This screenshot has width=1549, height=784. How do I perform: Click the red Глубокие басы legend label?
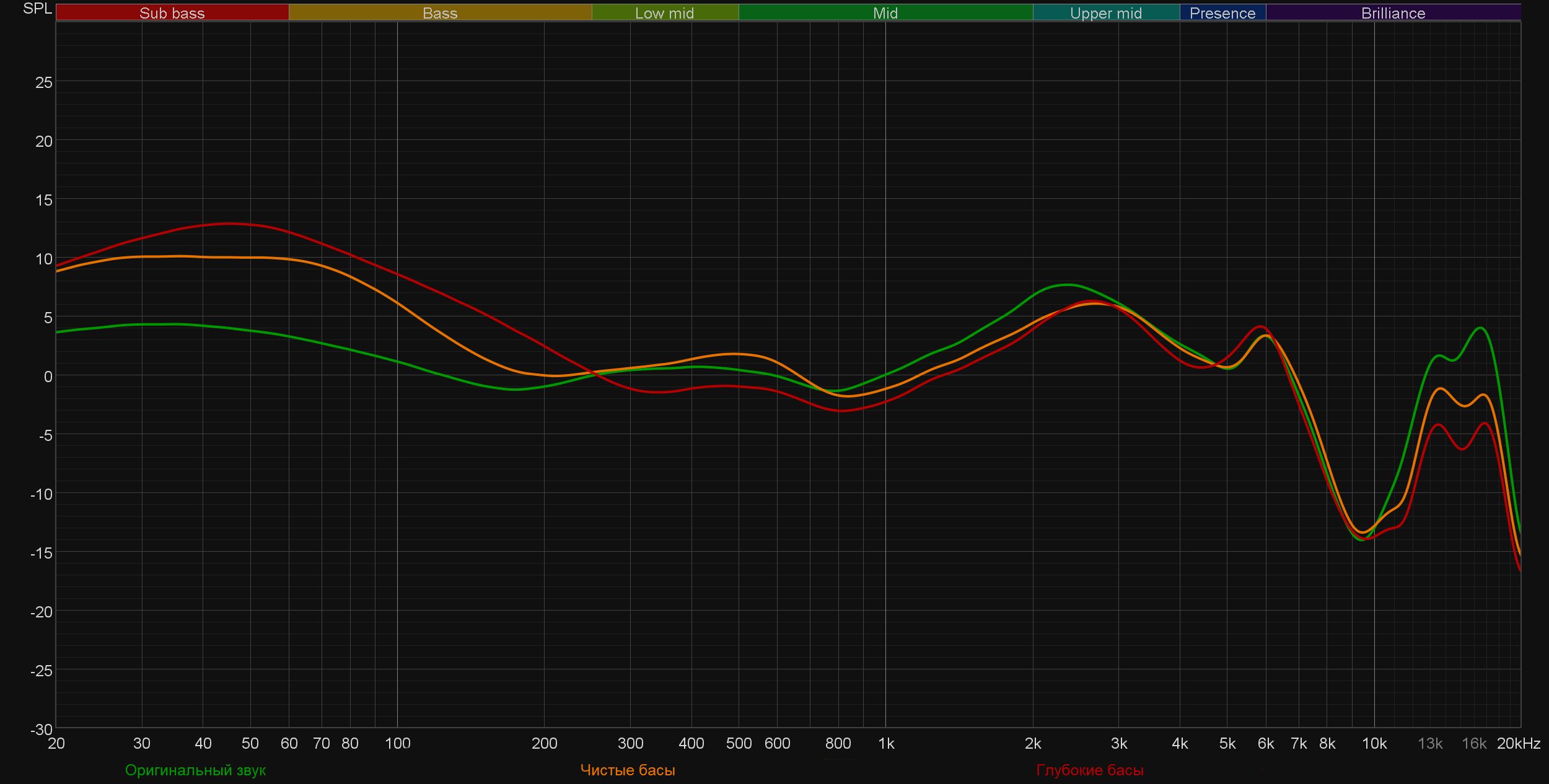(1089, 770)
